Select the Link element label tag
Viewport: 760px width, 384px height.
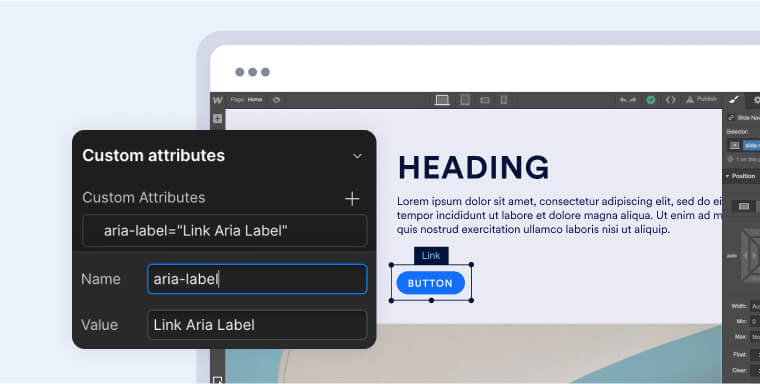point(431,256)
